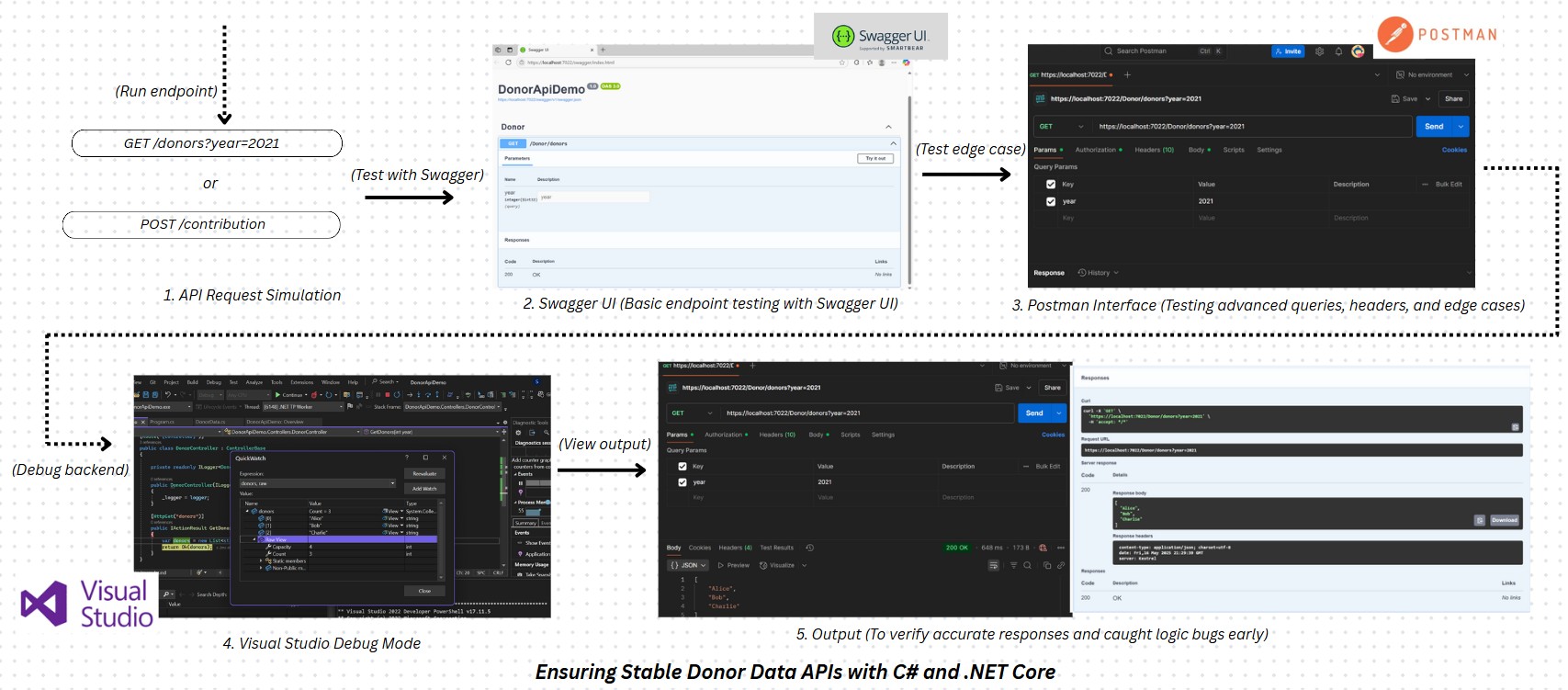This screenshot has width=1568, height=690.
Task: Click Save in top Postman window
Action: (1404, 98)
